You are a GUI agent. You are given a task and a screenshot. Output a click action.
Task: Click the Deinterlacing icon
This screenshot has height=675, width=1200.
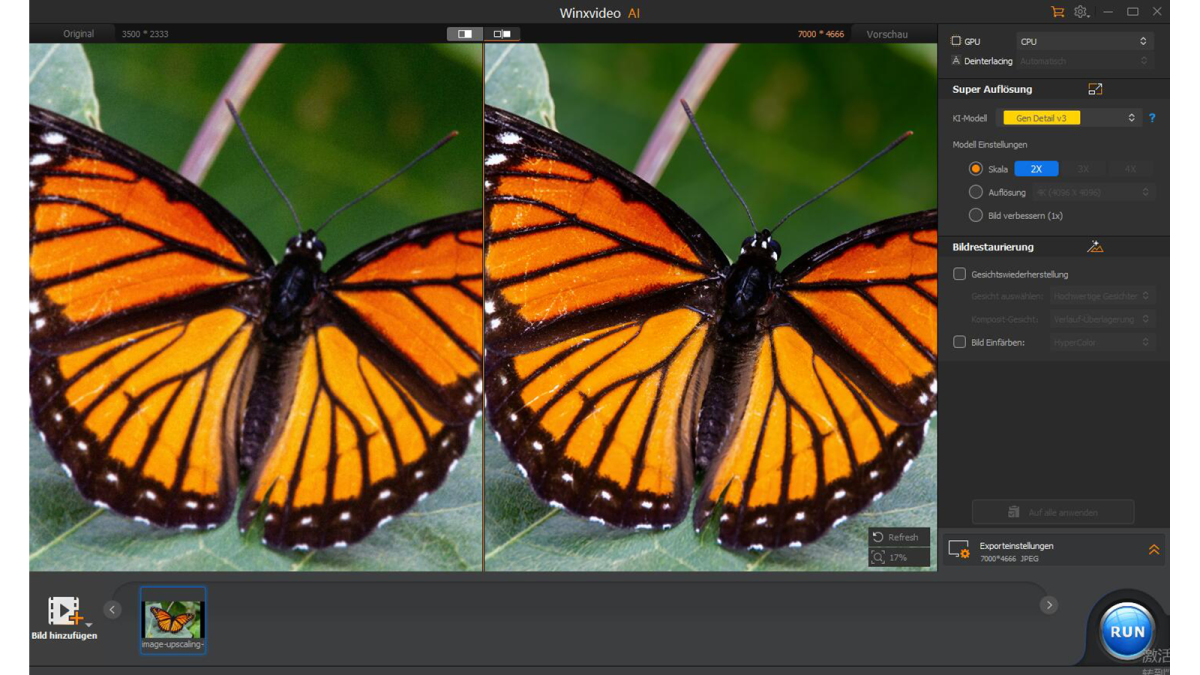click(957, 61)
